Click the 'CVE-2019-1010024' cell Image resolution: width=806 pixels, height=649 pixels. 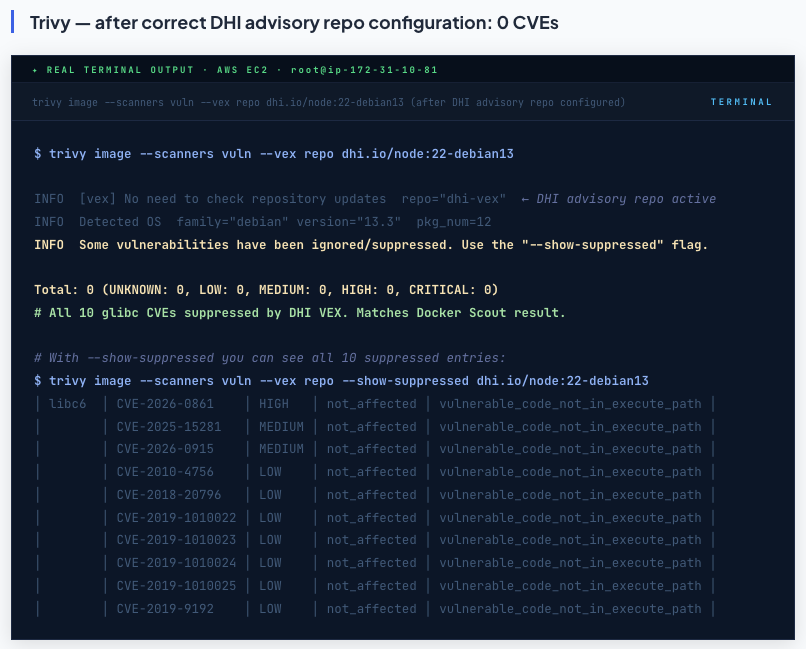176,563
